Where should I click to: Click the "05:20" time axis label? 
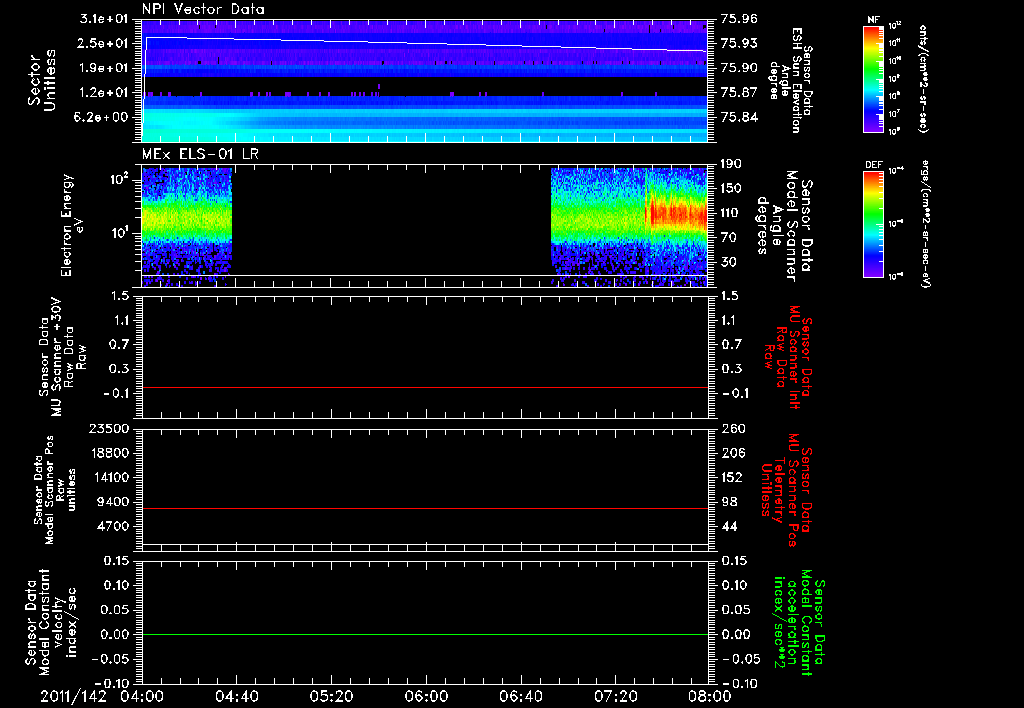[x=331, y=696]
